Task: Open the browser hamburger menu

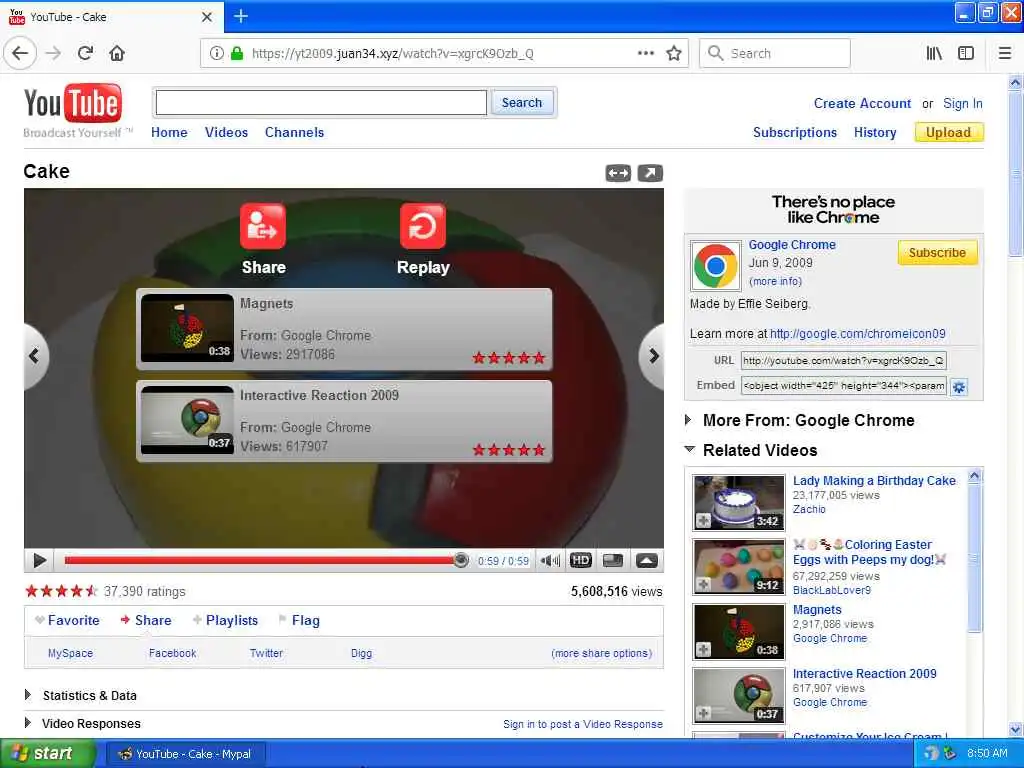Action: [1005, 53]
